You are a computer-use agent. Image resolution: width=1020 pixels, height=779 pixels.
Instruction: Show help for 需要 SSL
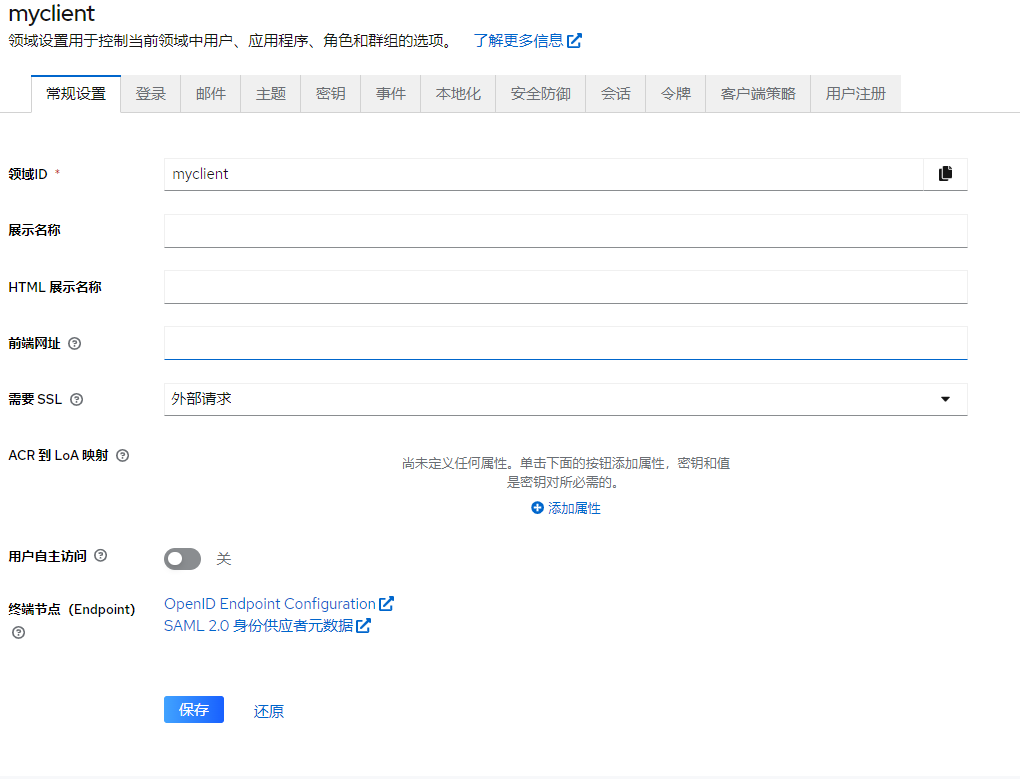(77, 399)
